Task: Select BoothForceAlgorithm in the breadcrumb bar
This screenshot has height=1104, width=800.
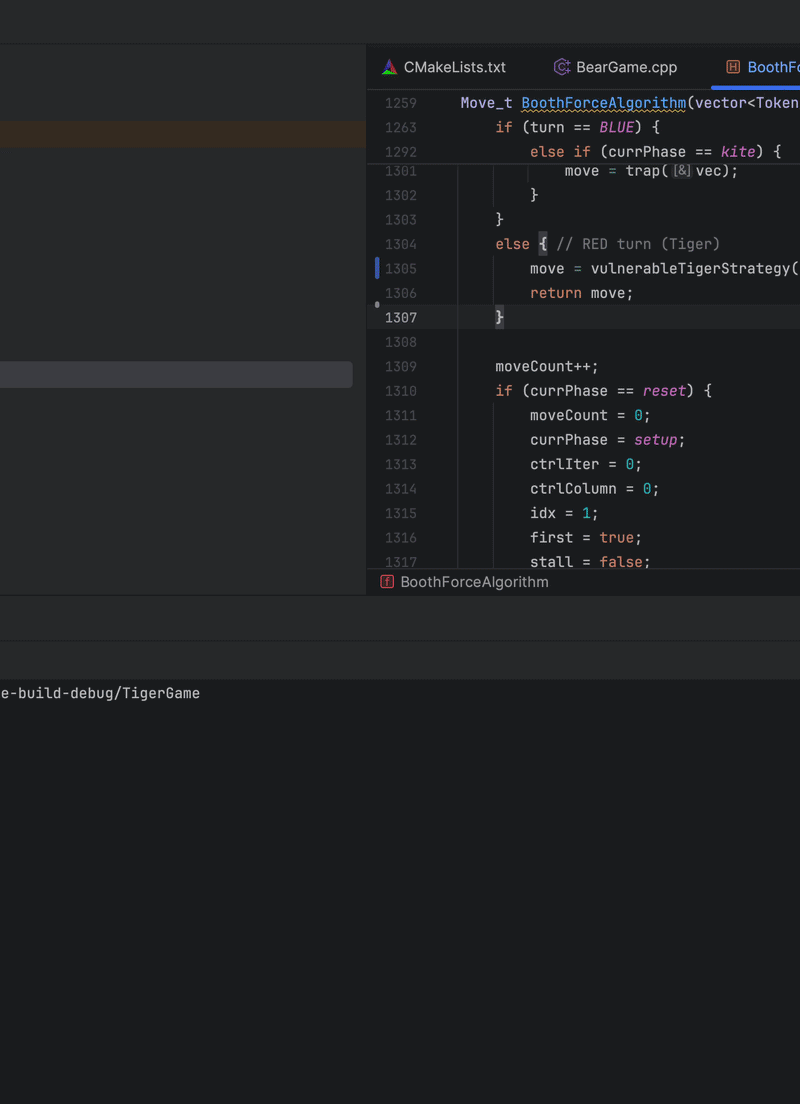Action: point(474,582)
